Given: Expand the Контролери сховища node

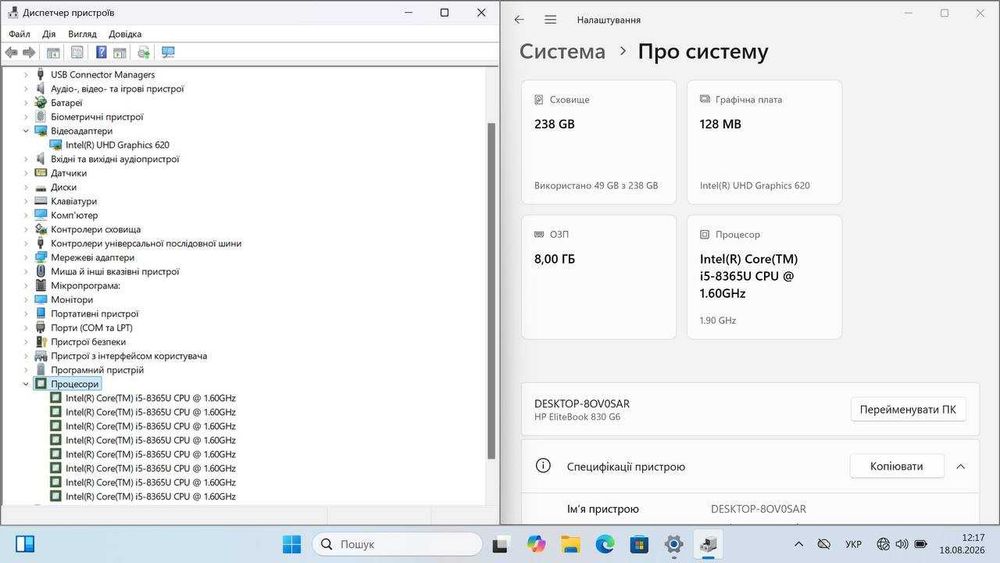Looking at the screenshot, I should [x=26, y=229].
